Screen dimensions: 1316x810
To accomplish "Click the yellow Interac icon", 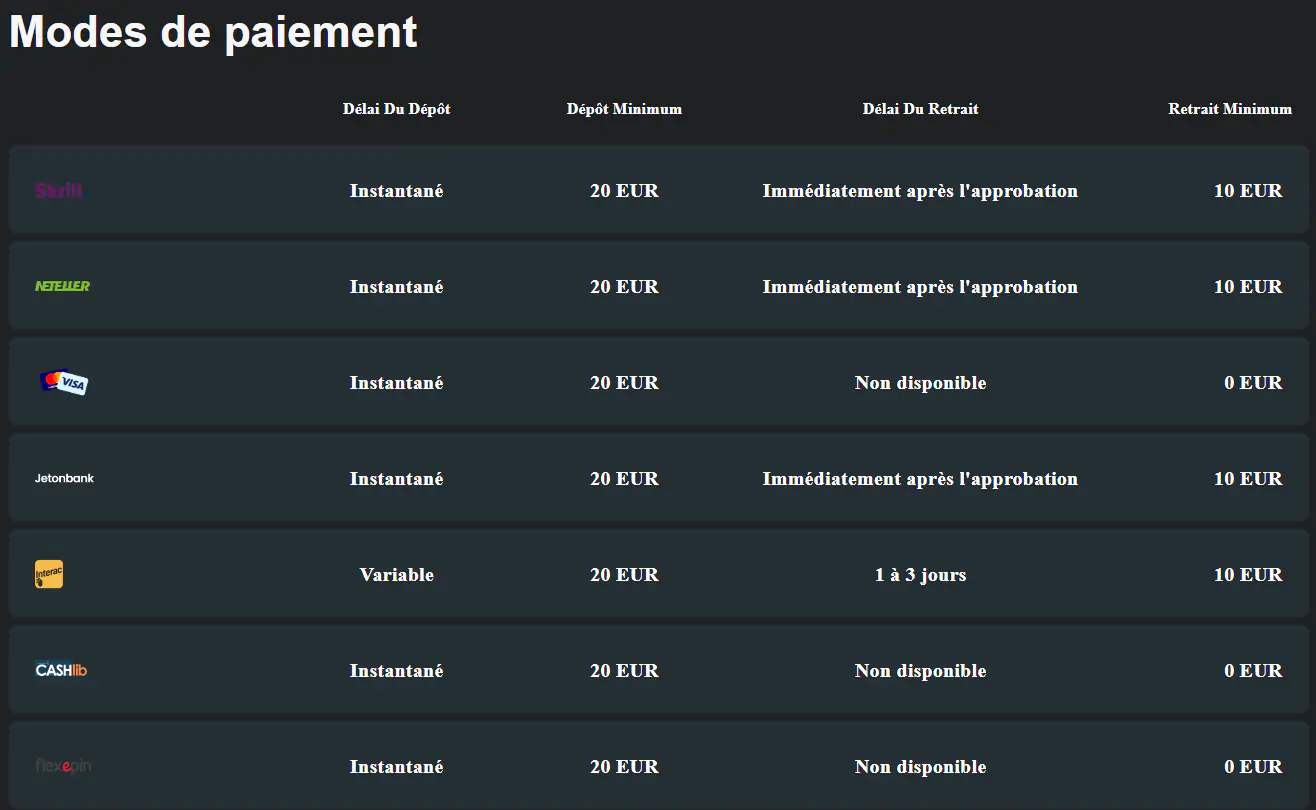I will coord(49,574).
